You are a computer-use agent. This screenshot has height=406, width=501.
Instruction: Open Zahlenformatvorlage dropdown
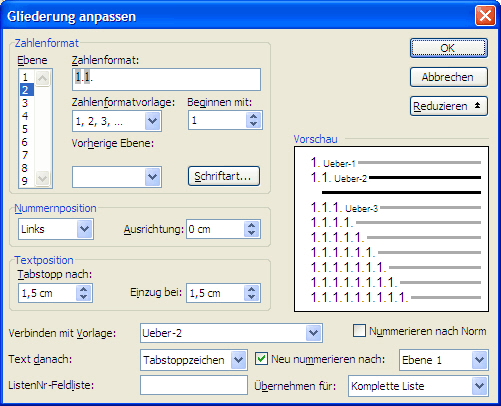coord(153,121)
